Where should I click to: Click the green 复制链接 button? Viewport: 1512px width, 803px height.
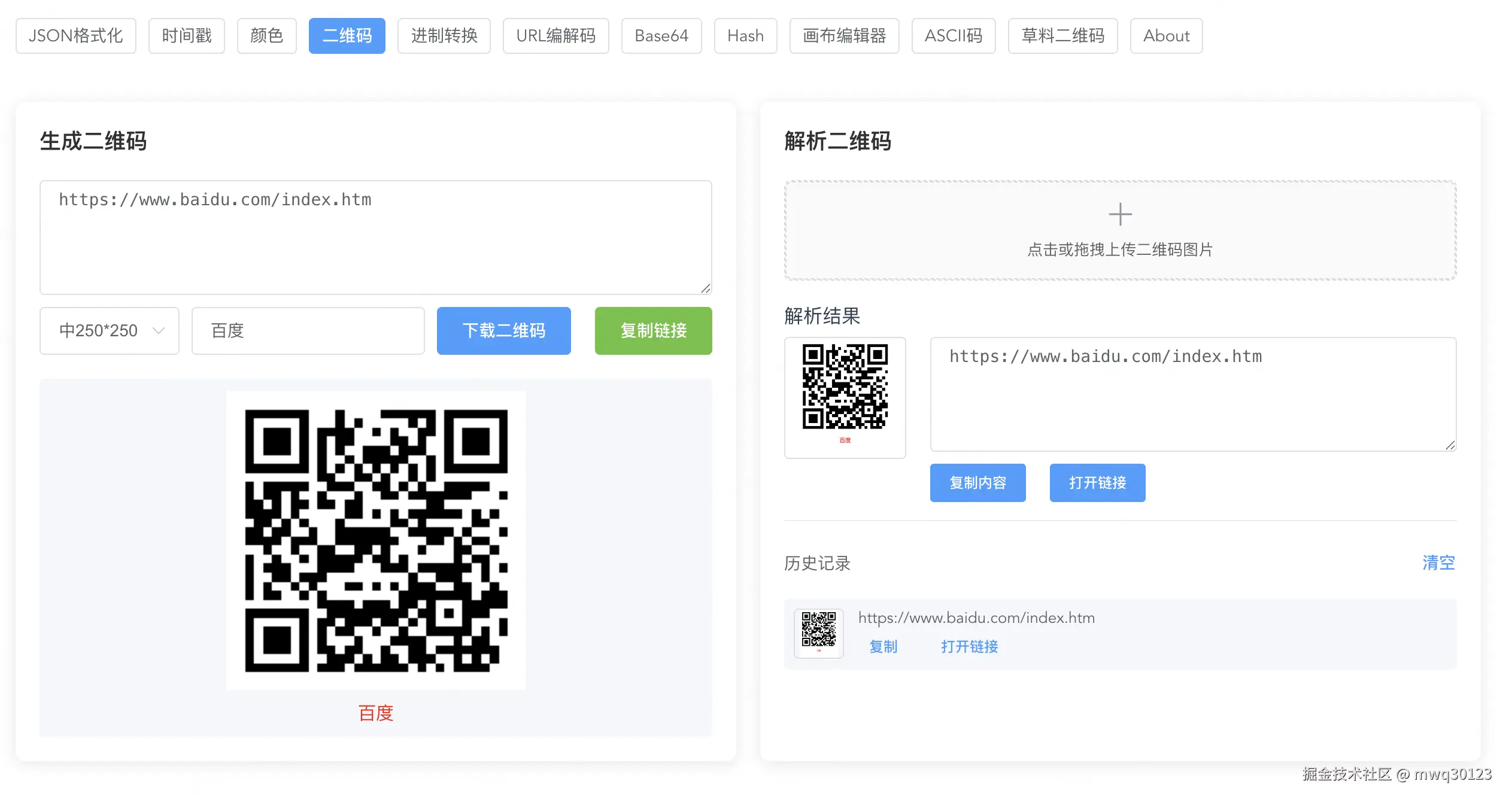[654, 331]
